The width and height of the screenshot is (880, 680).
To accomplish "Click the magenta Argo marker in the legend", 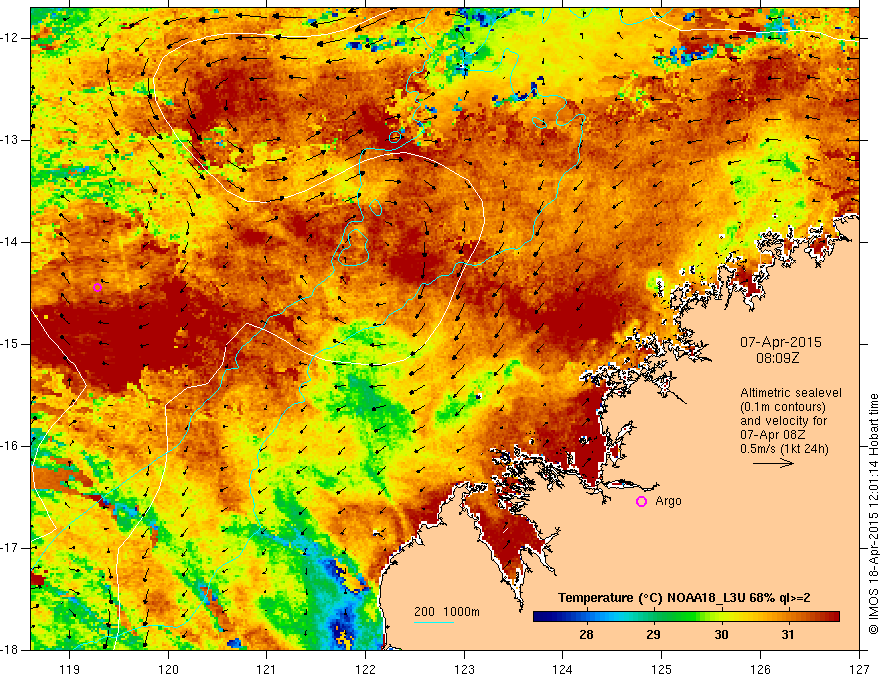I will (x=641, y=502).
